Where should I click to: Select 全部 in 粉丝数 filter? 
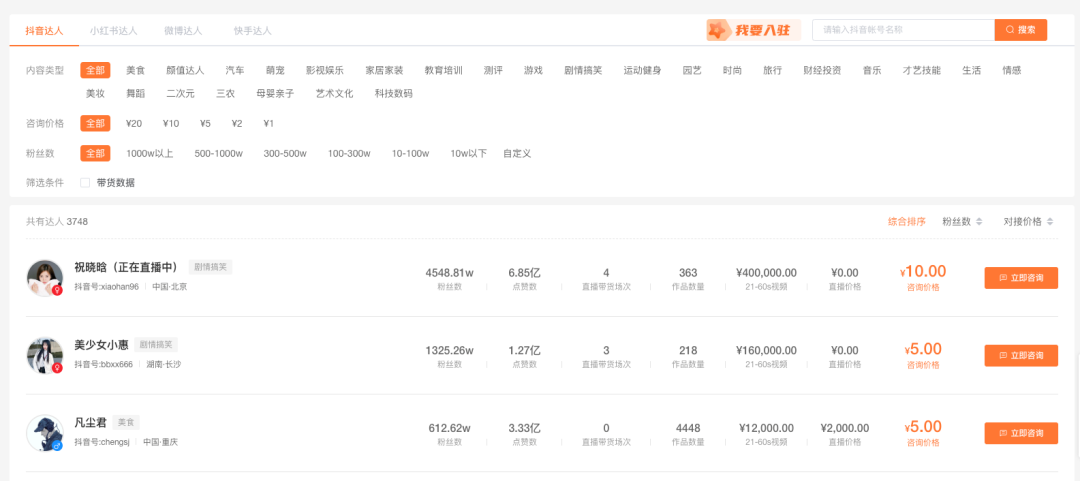coord(95,153)
